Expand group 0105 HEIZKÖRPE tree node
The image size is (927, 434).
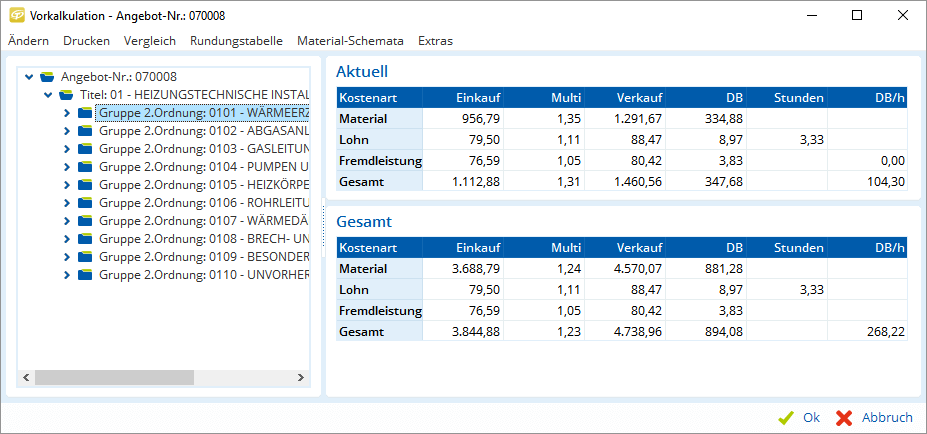[x=66, y=185]
